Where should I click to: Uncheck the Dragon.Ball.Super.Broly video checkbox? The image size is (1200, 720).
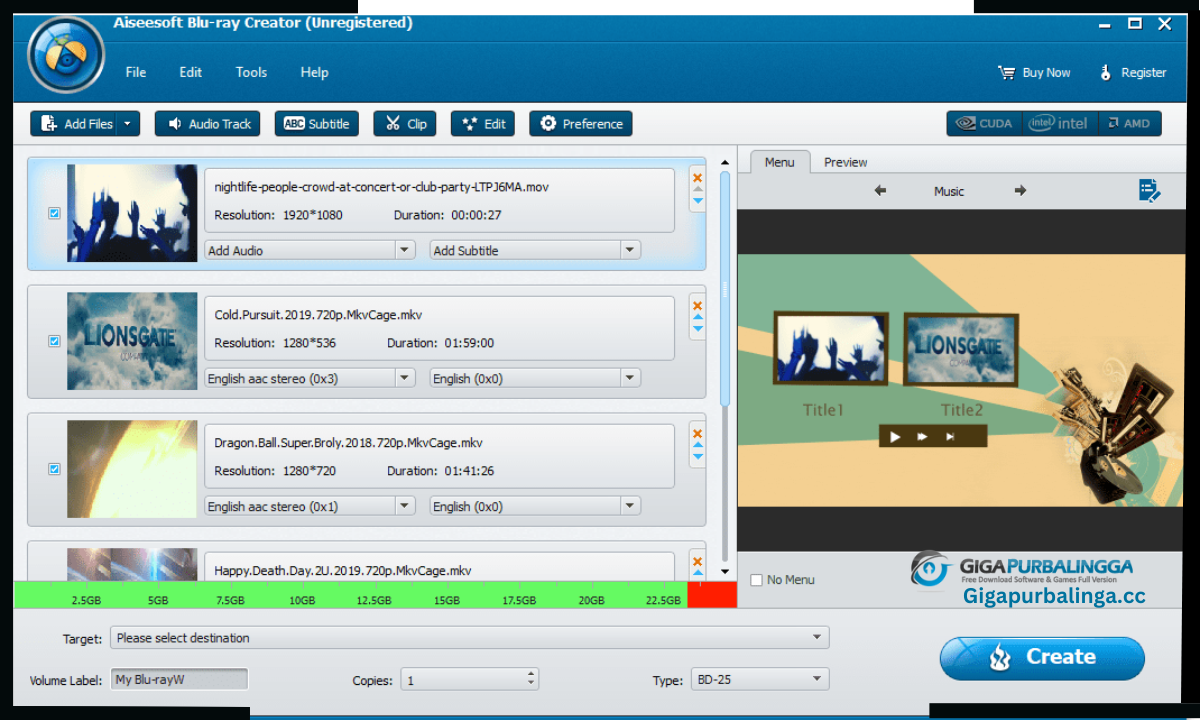pos(54,469)
